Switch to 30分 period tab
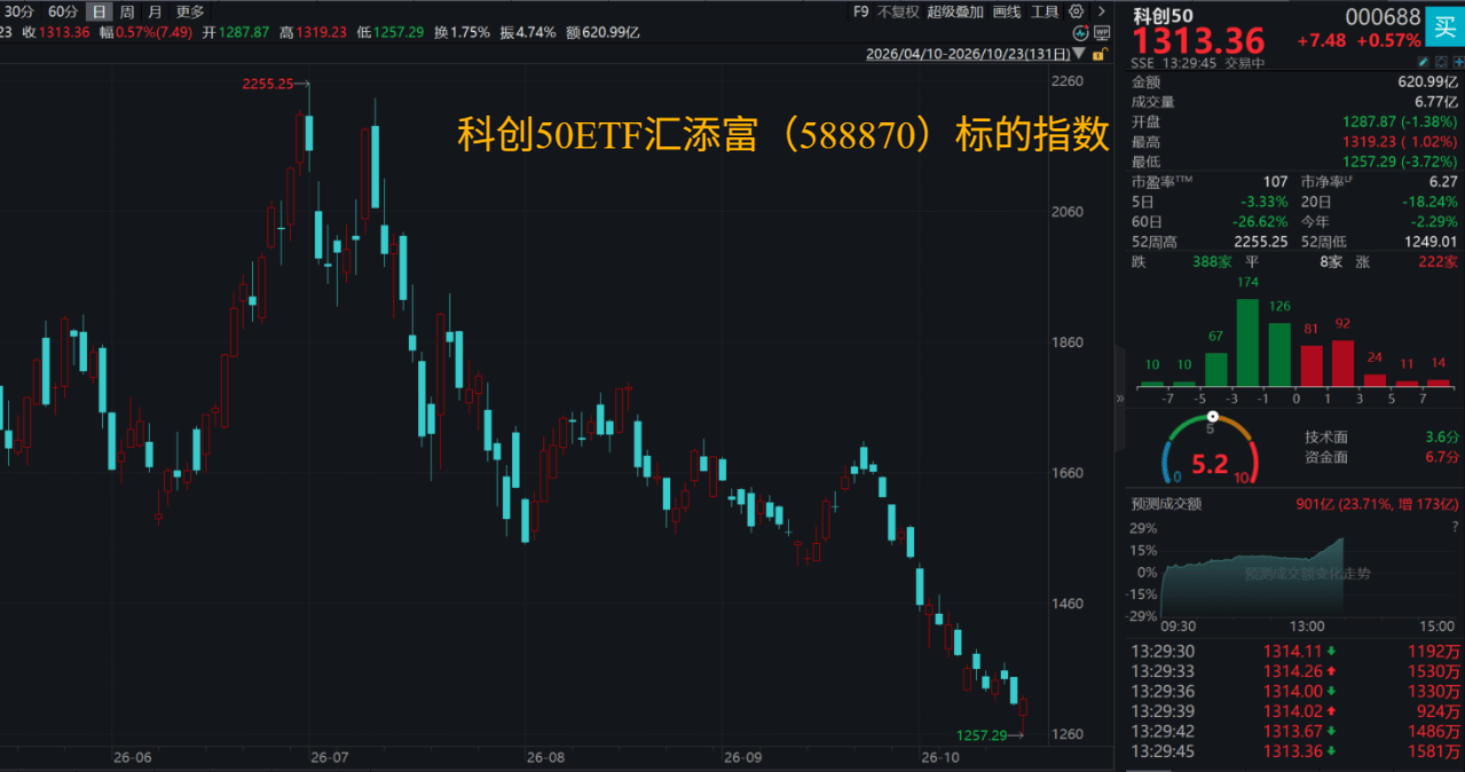Image resolution: width=1465 pixels, height=772 pixels. (x=20, y=12)
